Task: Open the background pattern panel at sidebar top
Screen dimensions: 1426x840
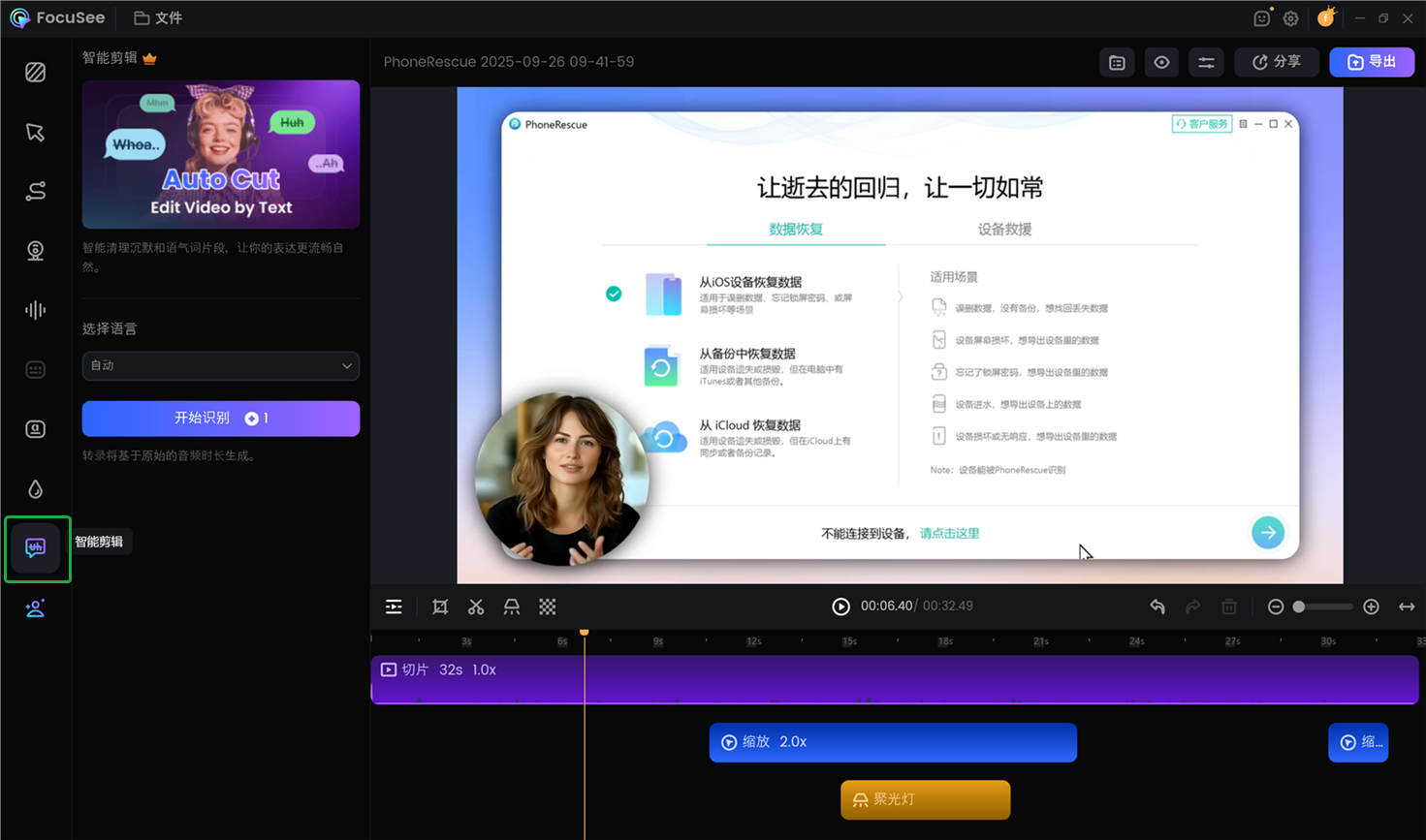Action: (35, 73)
